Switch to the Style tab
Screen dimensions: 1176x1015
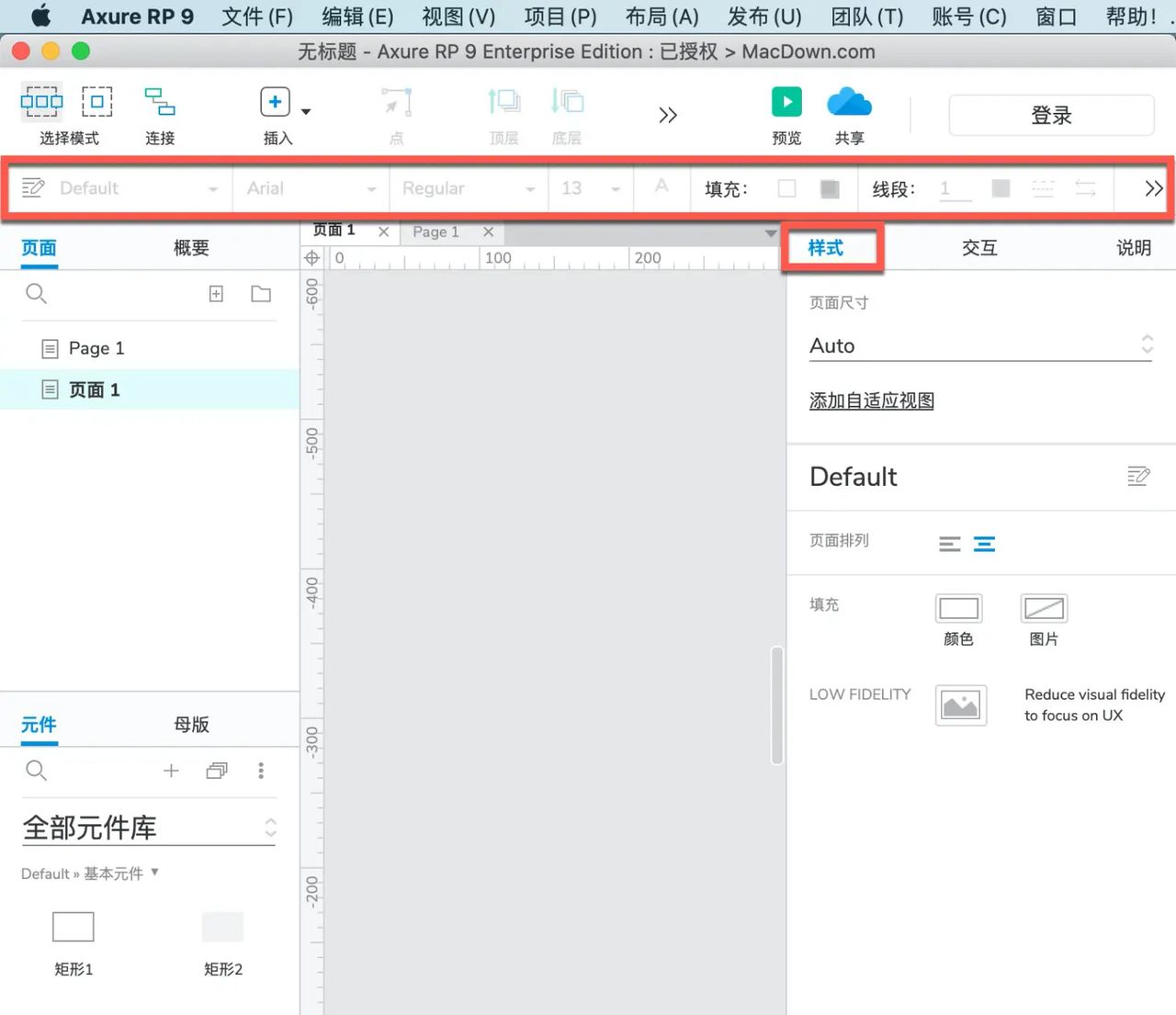825,247
